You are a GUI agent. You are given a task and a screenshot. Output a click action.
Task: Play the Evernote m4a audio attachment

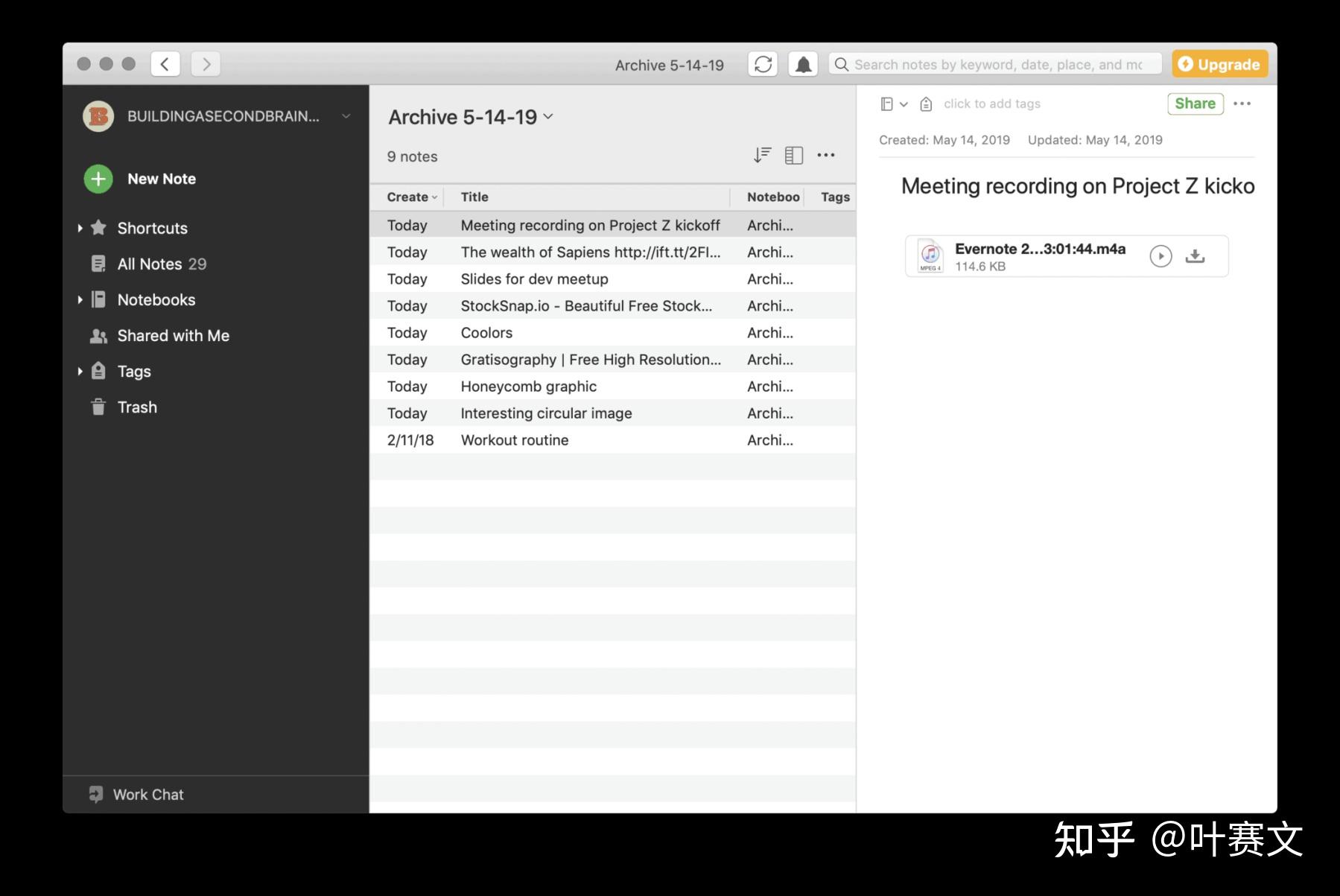[x=1160, y=255]
